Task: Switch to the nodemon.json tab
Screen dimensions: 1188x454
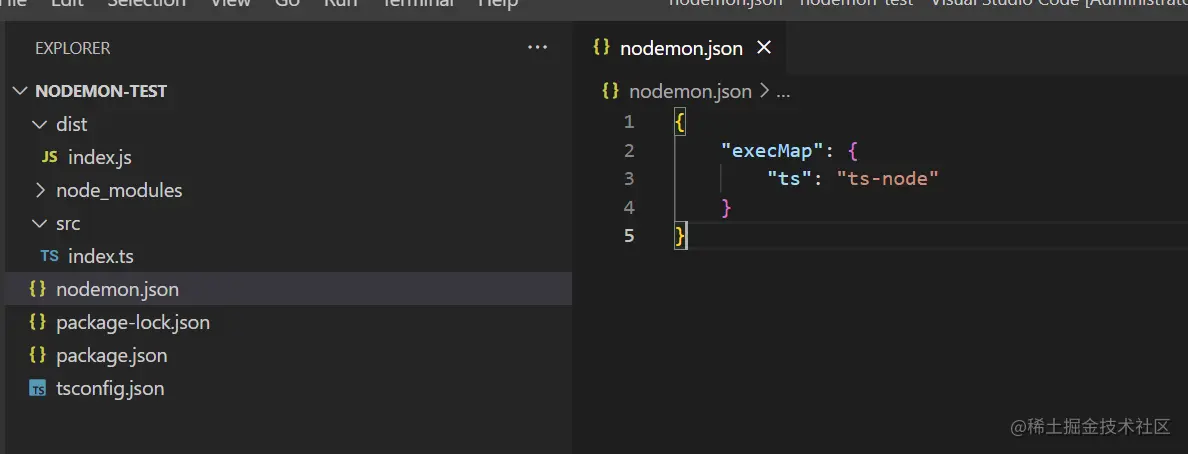Action: 681,48
